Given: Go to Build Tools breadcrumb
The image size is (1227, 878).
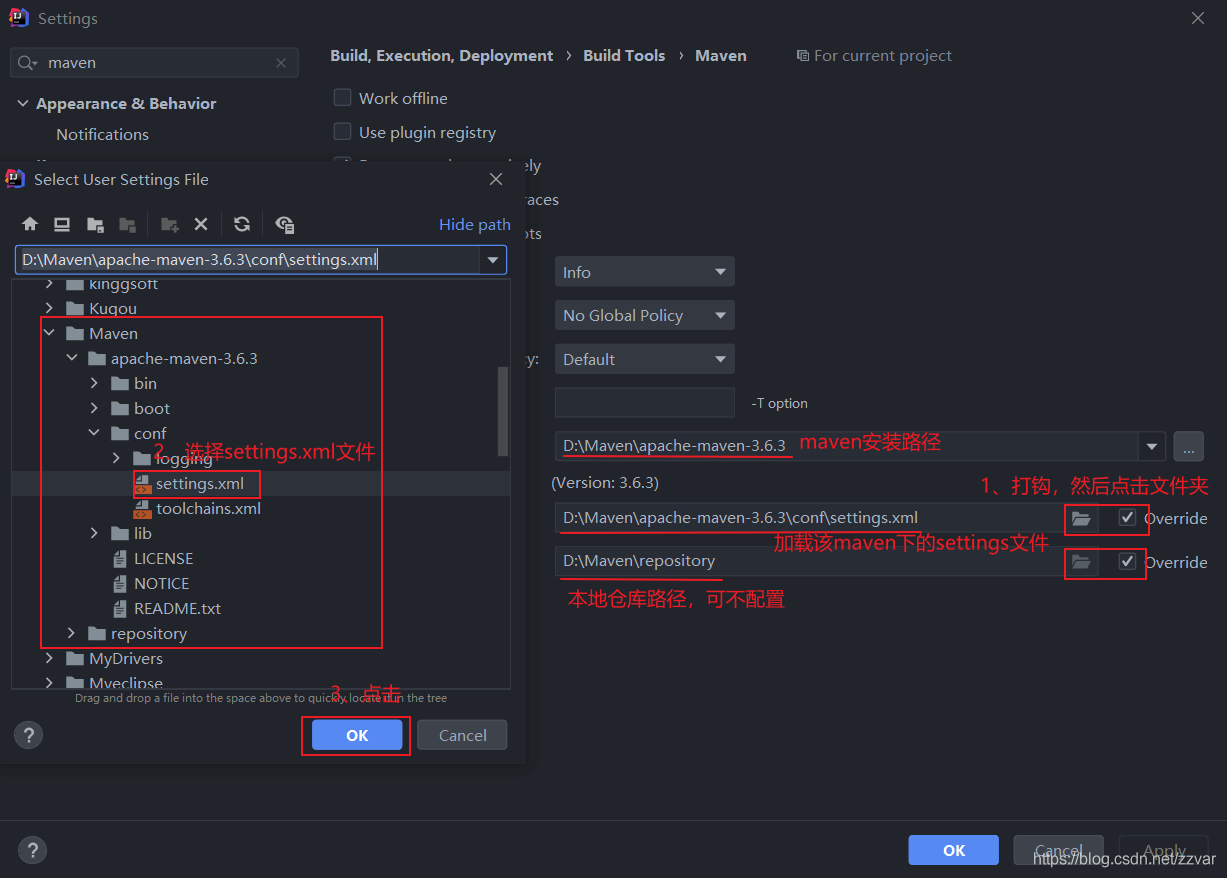Looking at the screenshot, I should (624, 56).
